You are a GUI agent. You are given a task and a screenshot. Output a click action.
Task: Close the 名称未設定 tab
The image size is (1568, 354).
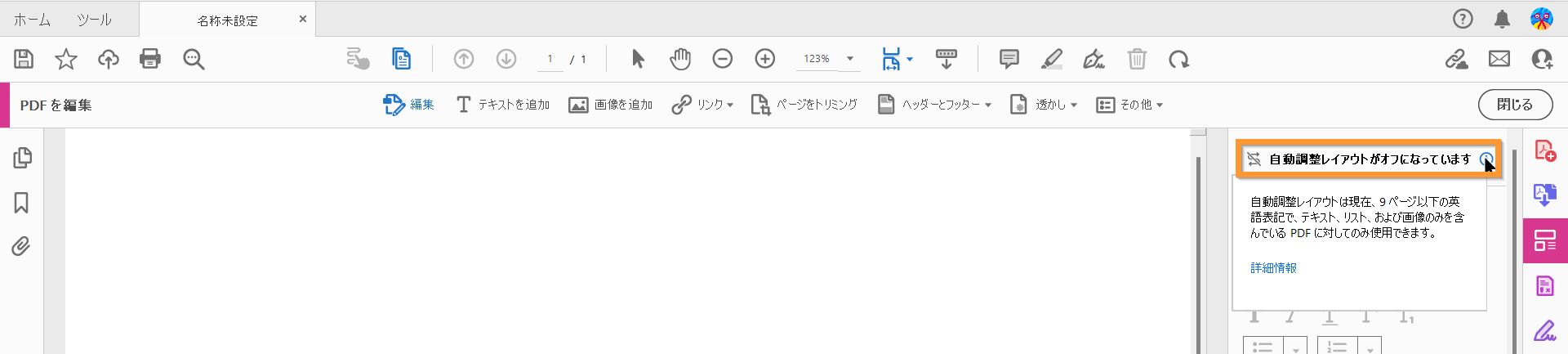click(x=303, y=19)
